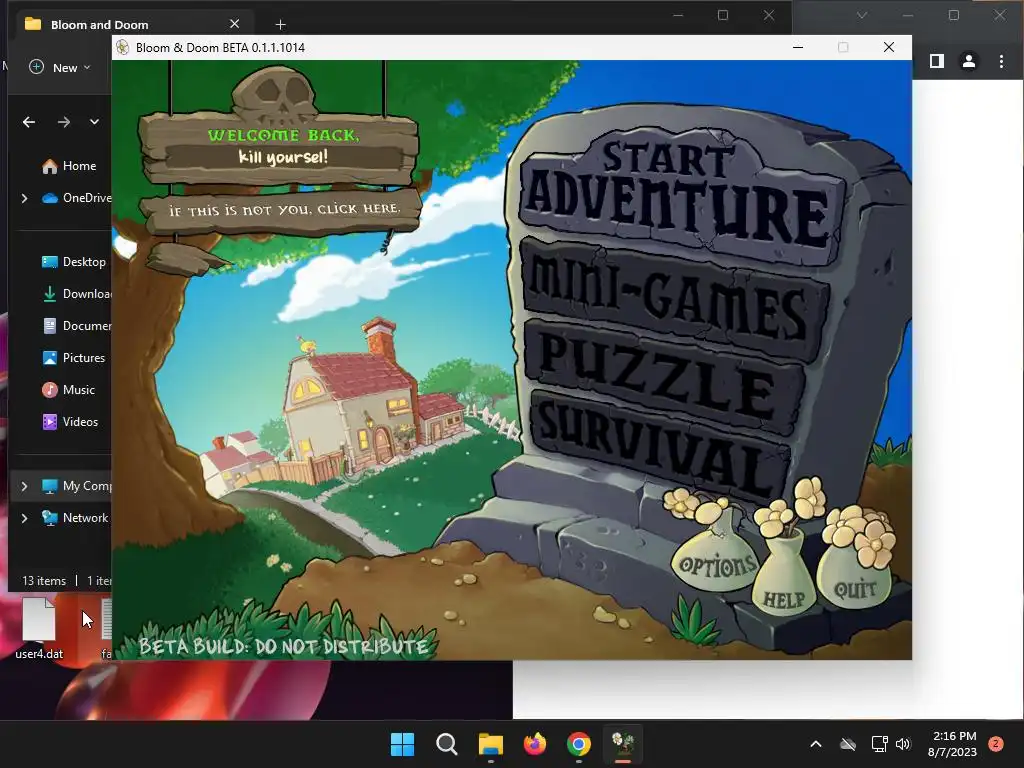The width and height of the screenshot is (1024, 768).
Task: Click OneDrive tray icon
Action: 848,744
